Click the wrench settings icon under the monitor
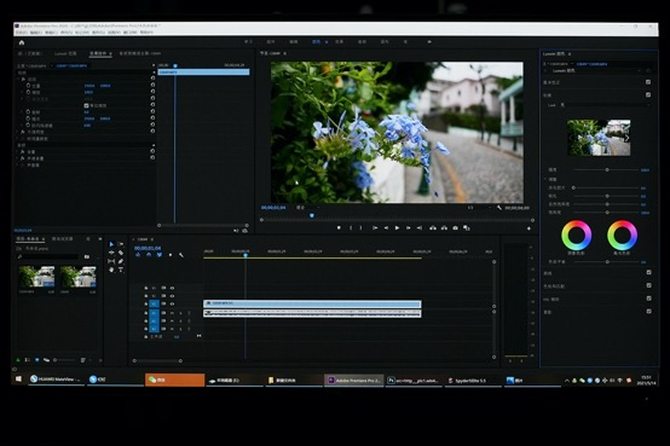This screenshot has width=670, height=446. click(x=498, y=208)
